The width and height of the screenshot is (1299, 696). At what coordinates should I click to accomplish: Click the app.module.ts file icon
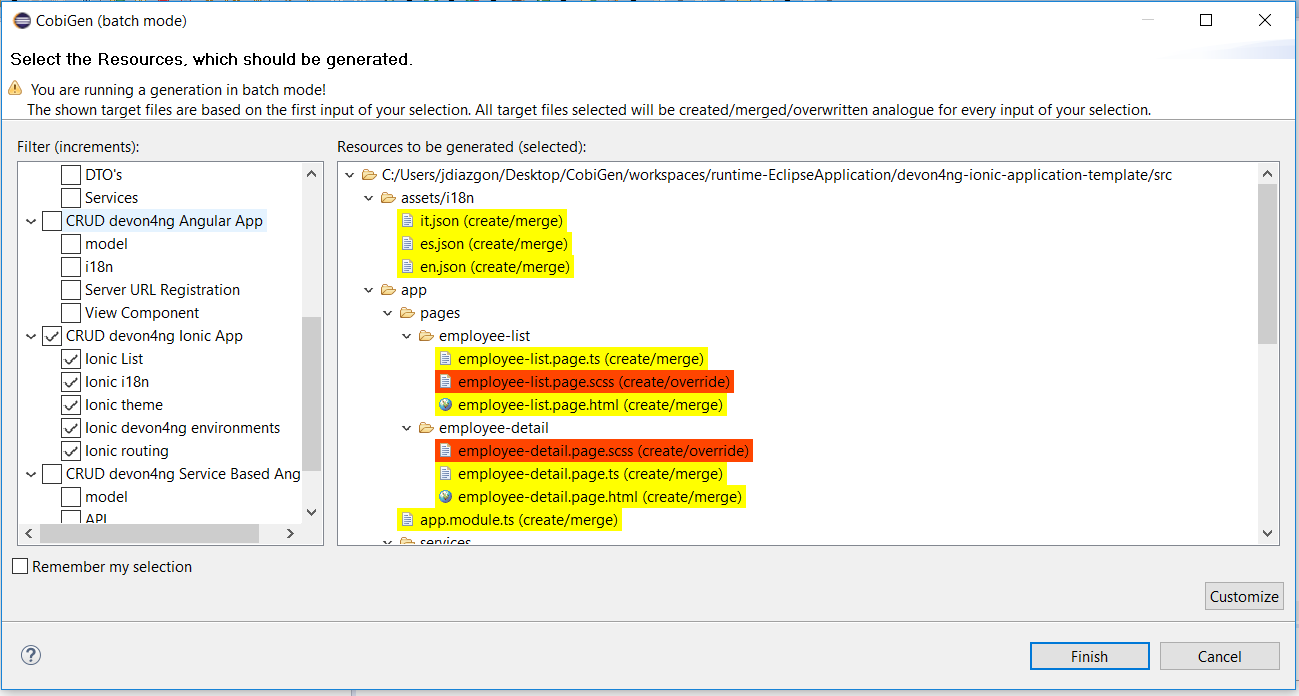[407, 520]
